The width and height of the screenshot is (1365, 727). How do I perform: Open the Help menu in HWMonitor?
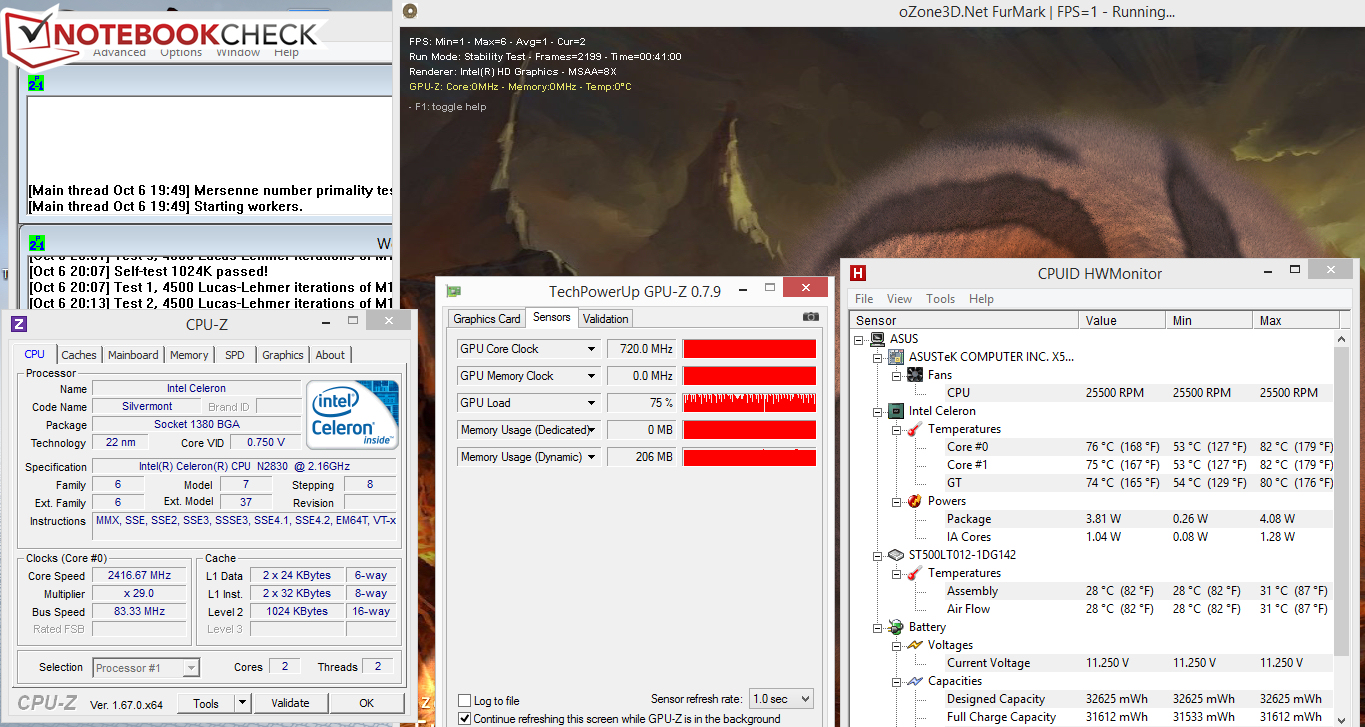click(x=981, y=299)
